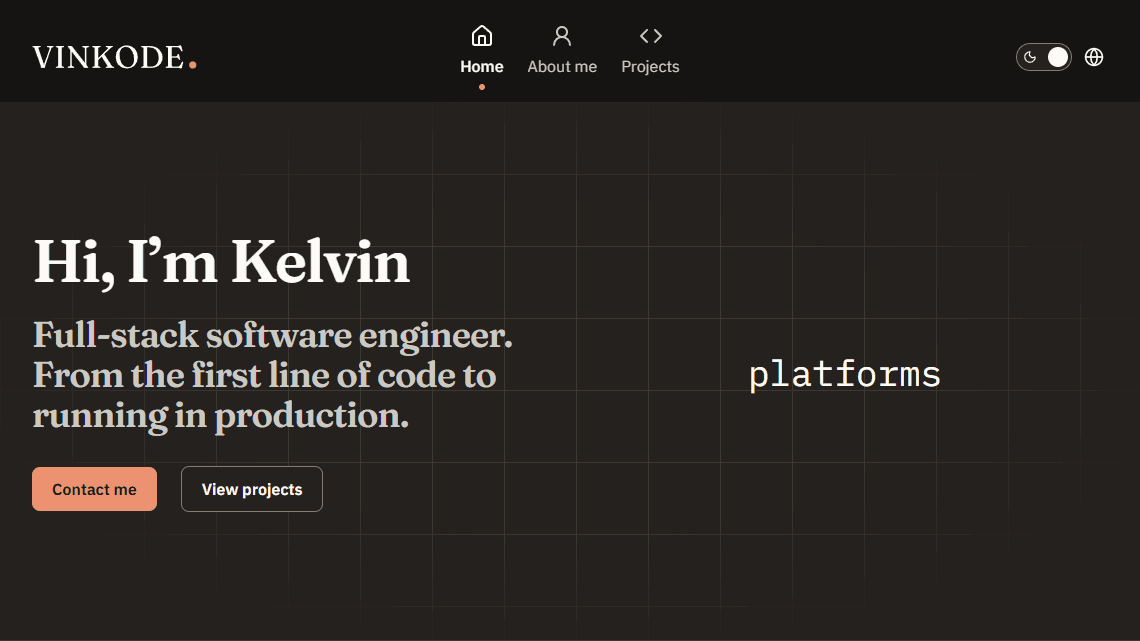Screen dimensions: 1140x641
Task: Click the heading "Hi, I'm Kelvin"
Action: point(222,262)
